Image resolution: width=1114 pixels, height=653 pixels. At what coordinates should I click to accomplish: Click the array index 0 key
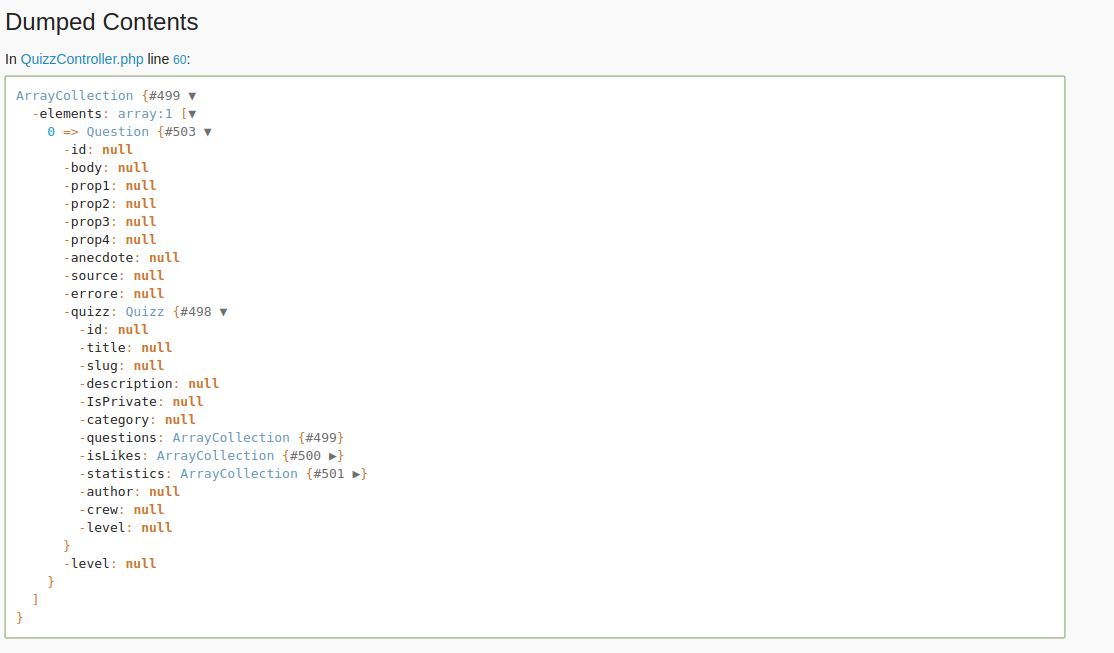51,132
